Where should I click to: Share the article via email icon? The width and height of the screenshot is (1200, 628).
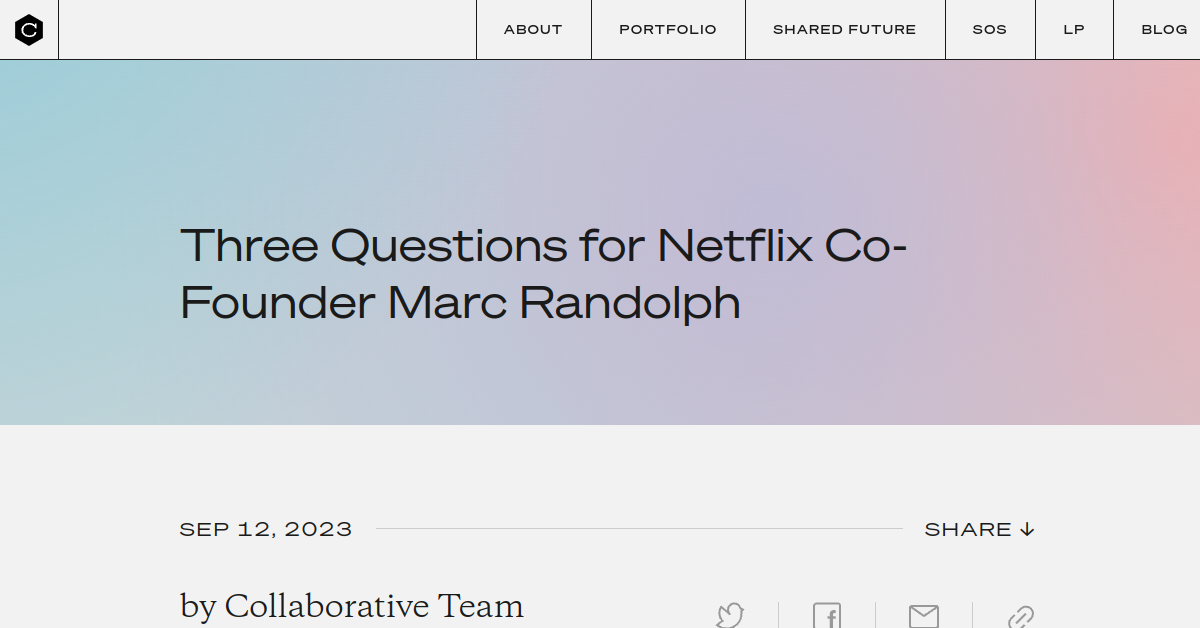point(923,615)
